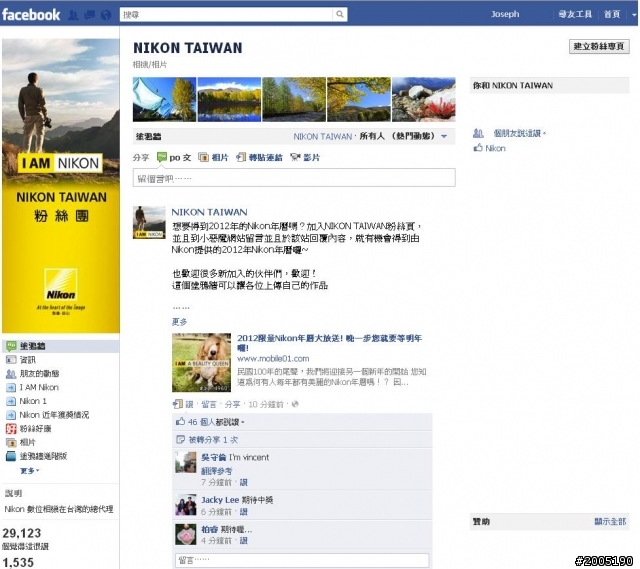Screen dimensions: 640x569
Task: Click the 塗鴉牆進階版 icon in sidebar
Action: [11, 456]
